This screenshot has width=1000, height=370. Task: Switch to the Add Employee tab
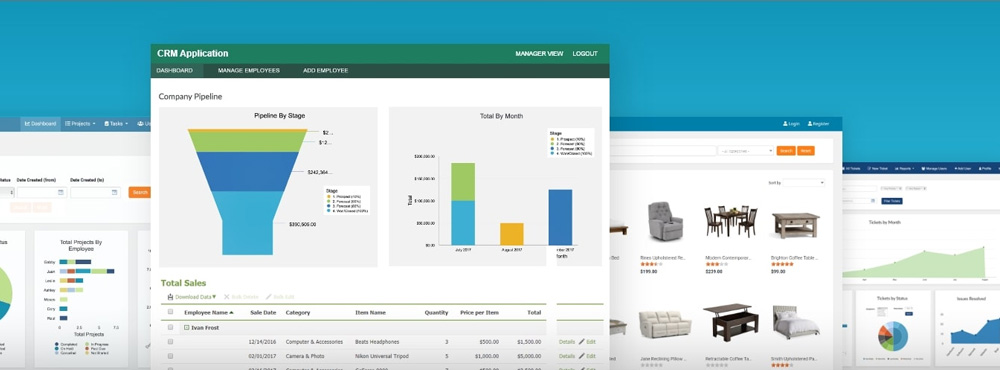[325, 71]
